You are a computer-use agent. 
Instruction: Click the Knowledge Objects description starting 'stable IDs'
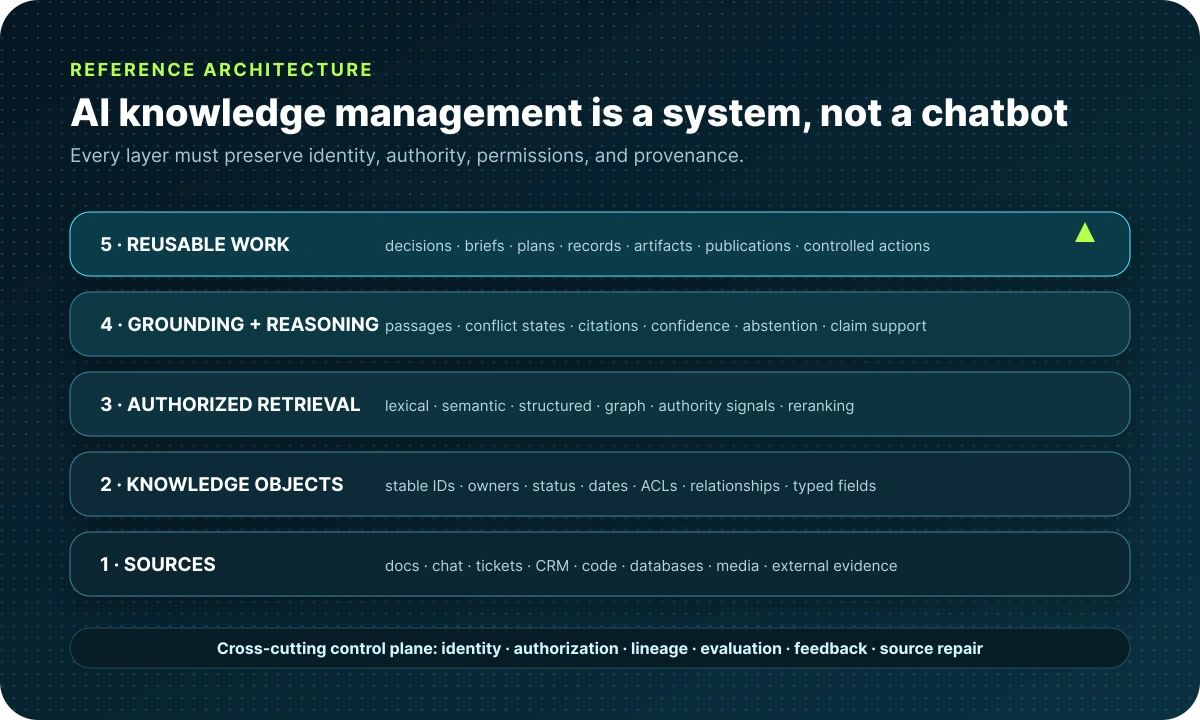(x=630, y=486)
